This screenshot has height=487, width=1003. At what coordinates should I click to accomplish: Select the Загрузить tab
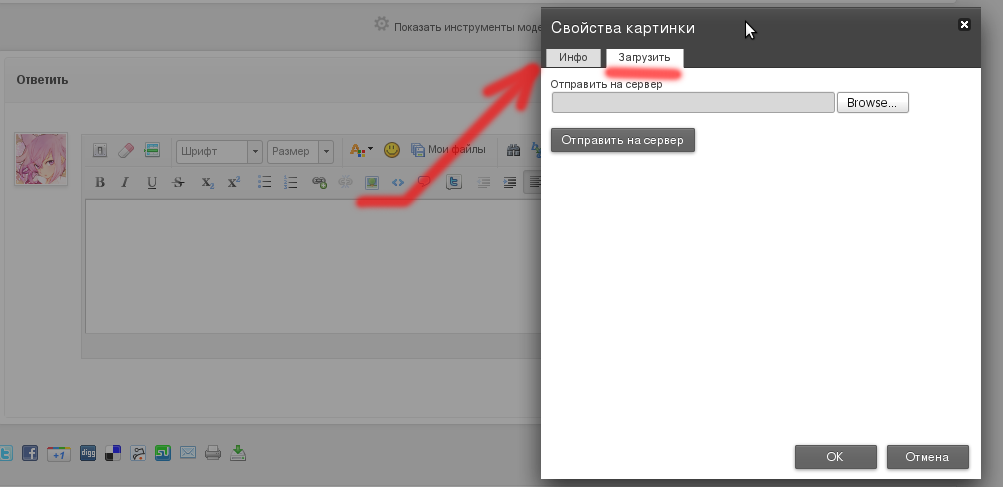pyautogui.click(x=644, y=58)
